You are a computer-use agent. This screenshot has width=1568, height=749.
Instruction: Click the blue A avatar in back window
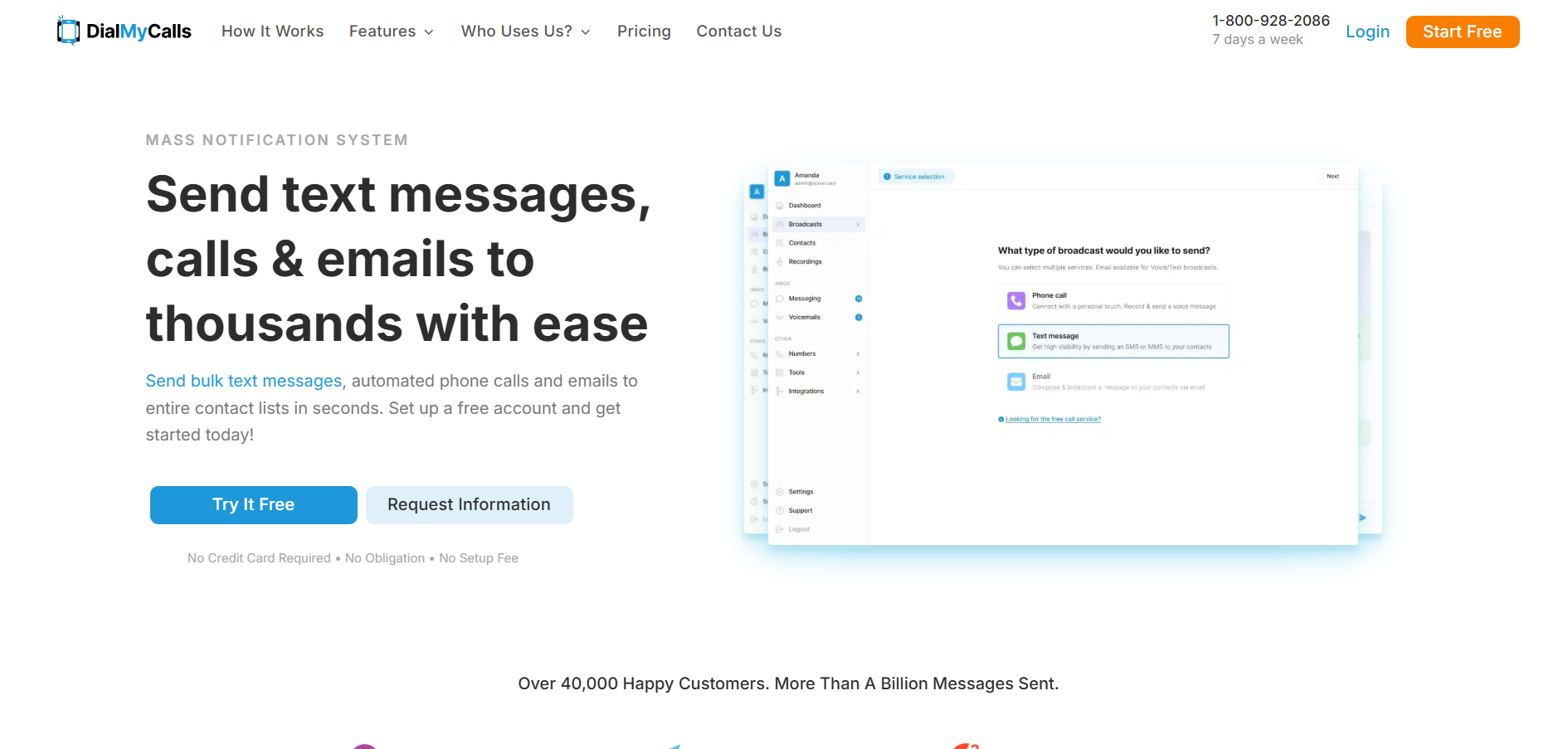tap(757, 192)
